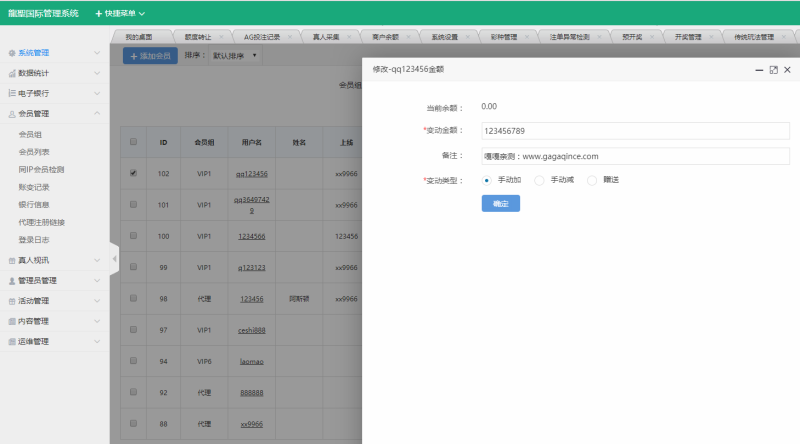800x444 pixels.
Task: Select the 手动减 radio option
Action: (x=539, y=180)
